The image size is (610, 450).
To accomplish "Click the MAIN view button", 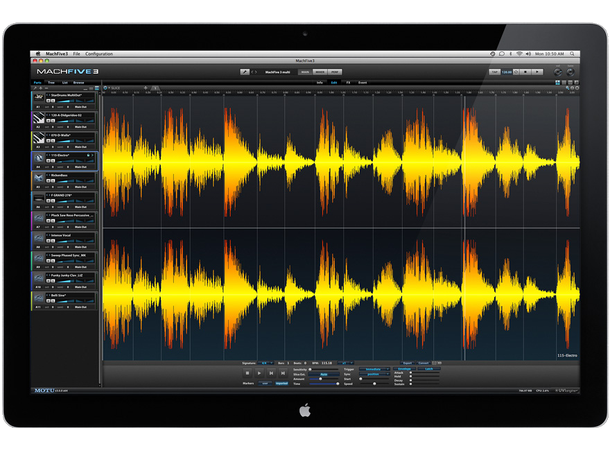I will (305, 72).
